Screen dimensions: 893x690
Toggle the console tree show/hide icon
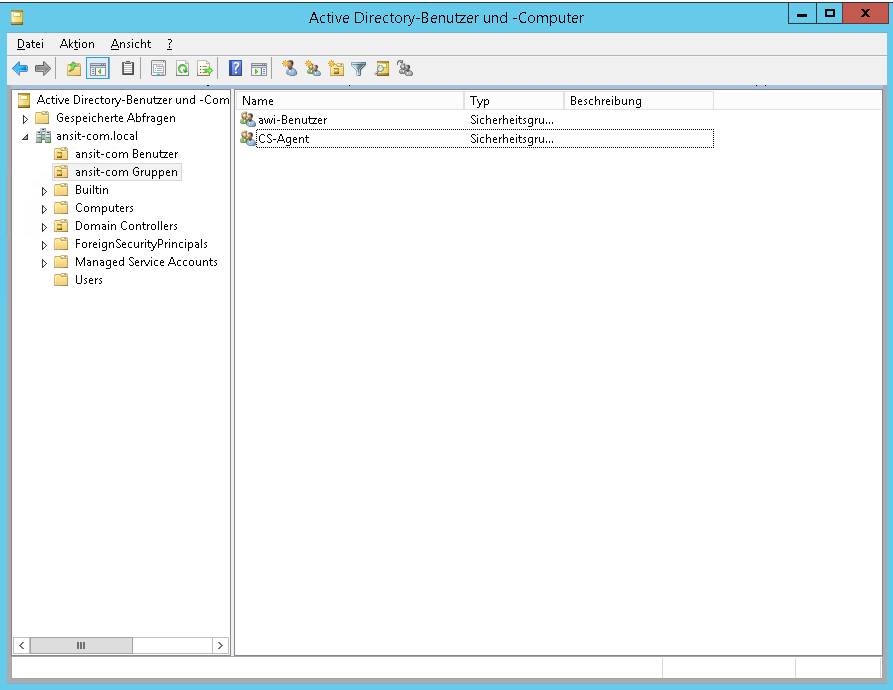[97, 69]
